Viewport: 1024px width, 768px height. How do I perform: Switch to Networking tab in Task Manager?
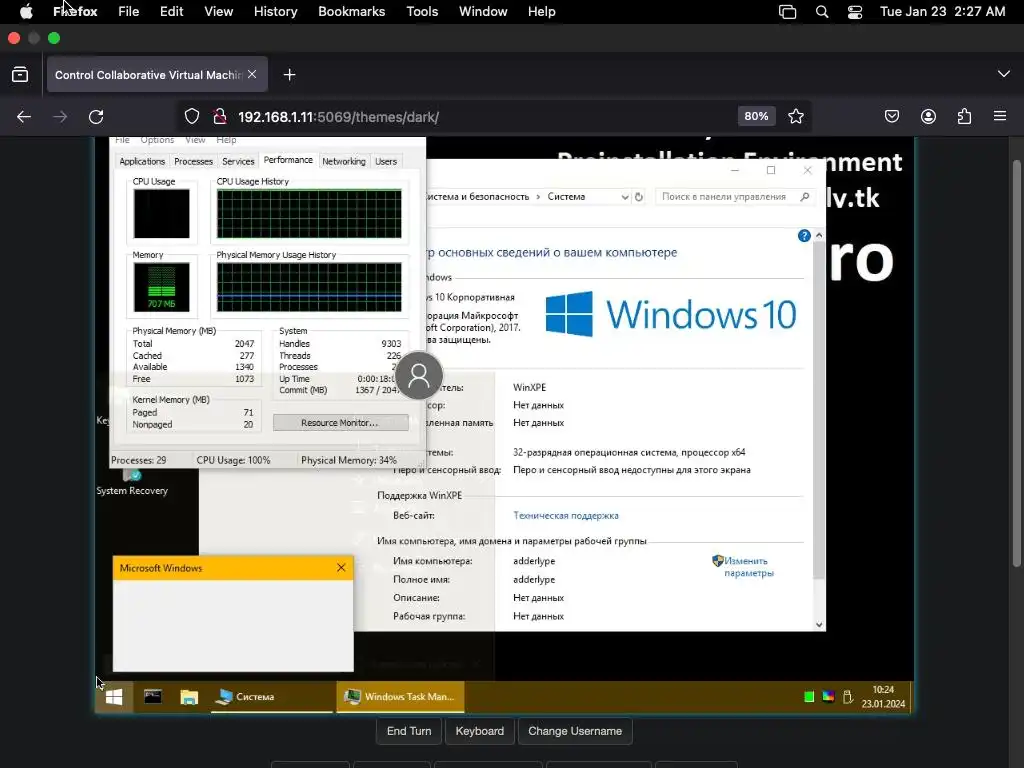pyautogui.click(x=344, y=161)
